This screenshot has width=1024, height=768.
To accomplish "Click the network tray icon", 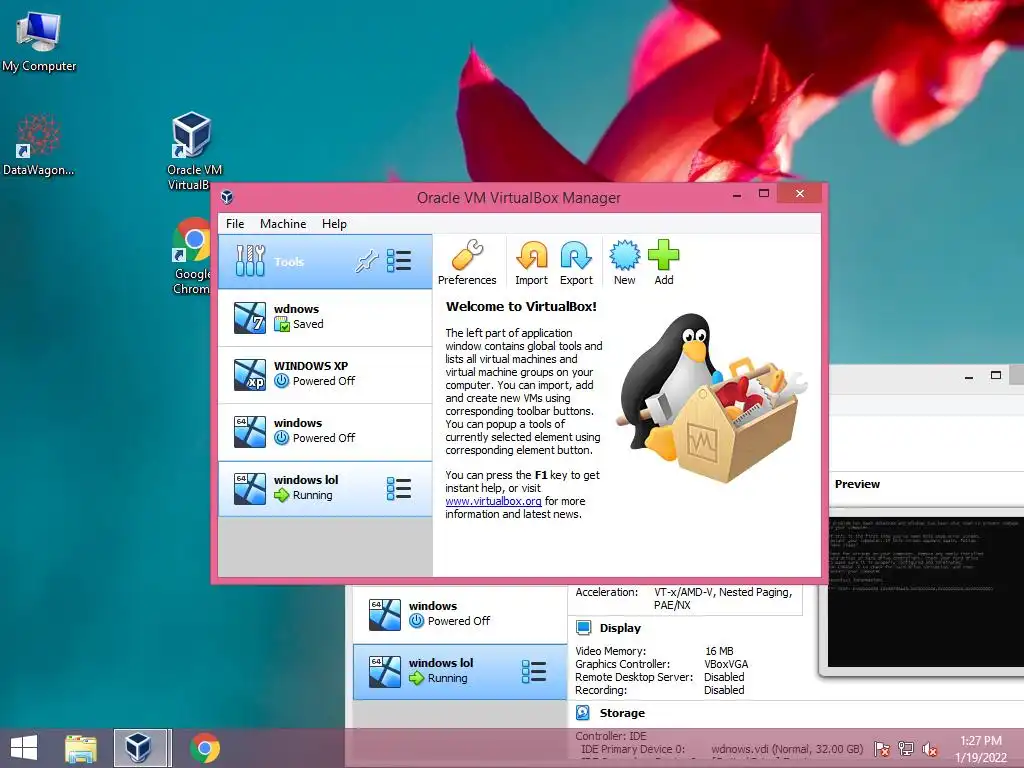I will 906,749.
